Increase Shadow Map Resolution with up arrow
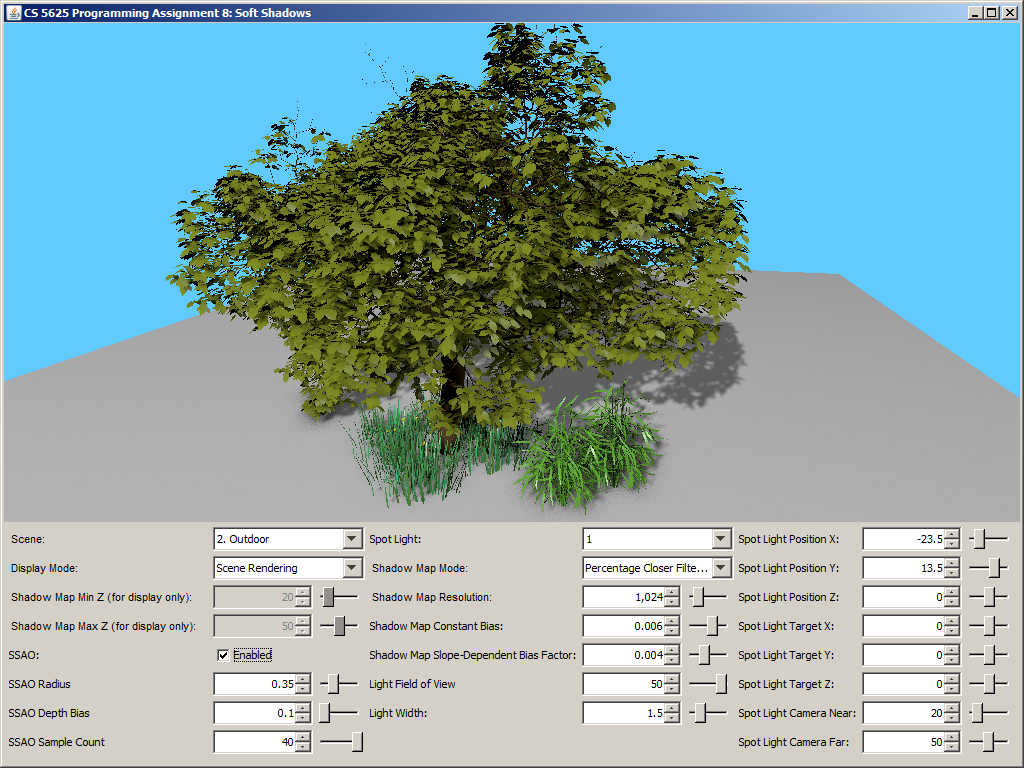1024x768 pixels. (x=671, y=592)
